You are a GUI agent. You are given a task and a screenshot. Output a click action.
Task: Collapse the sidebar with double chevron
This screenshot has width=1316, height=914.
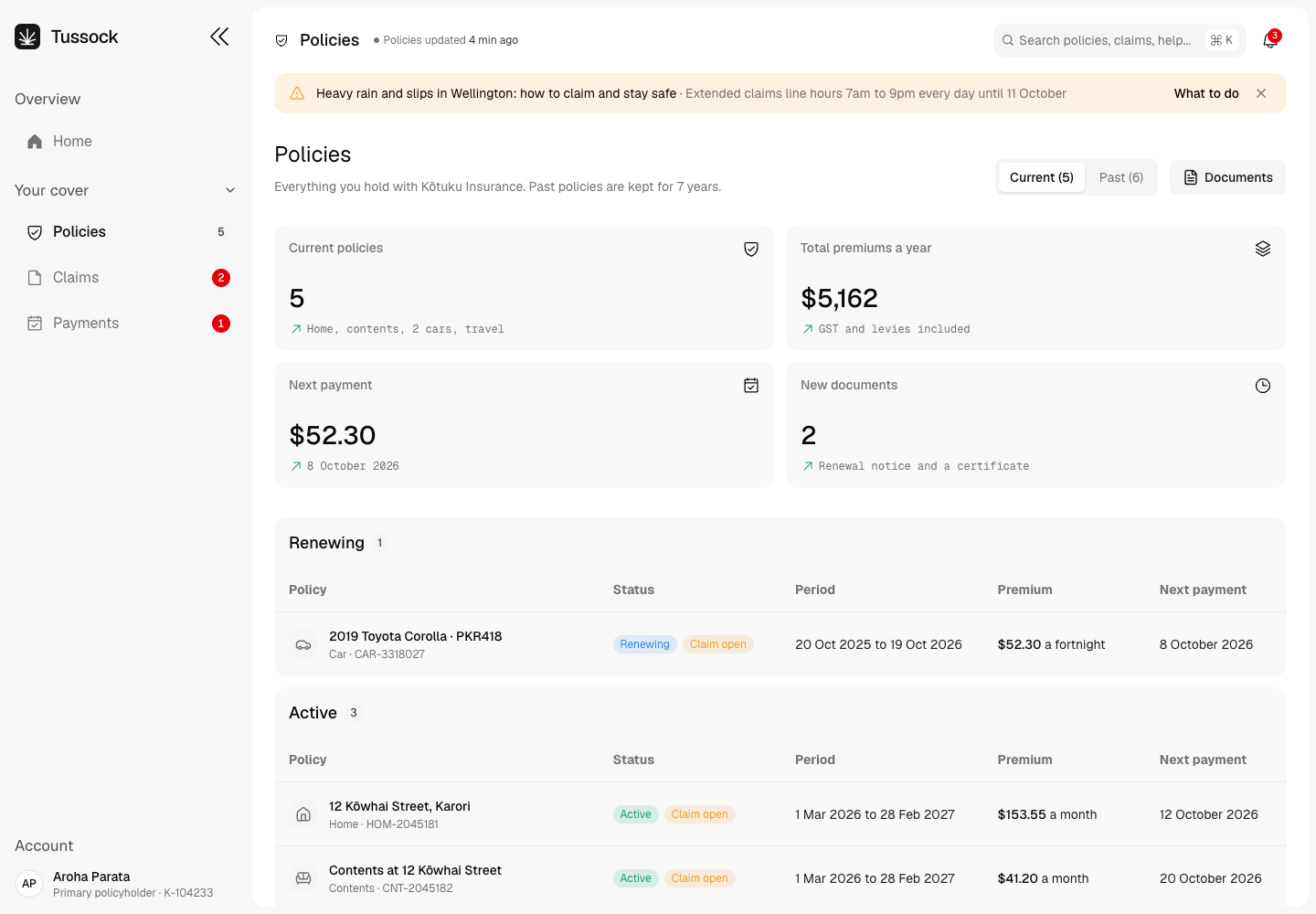(219, 37)
